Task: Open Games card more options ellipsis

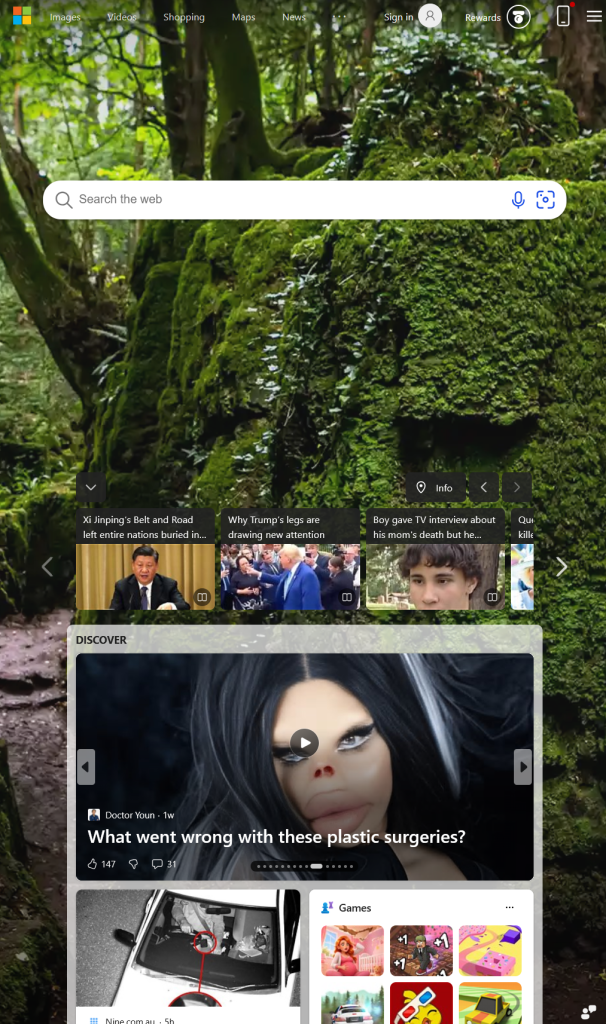Action: tap(509, 907)
